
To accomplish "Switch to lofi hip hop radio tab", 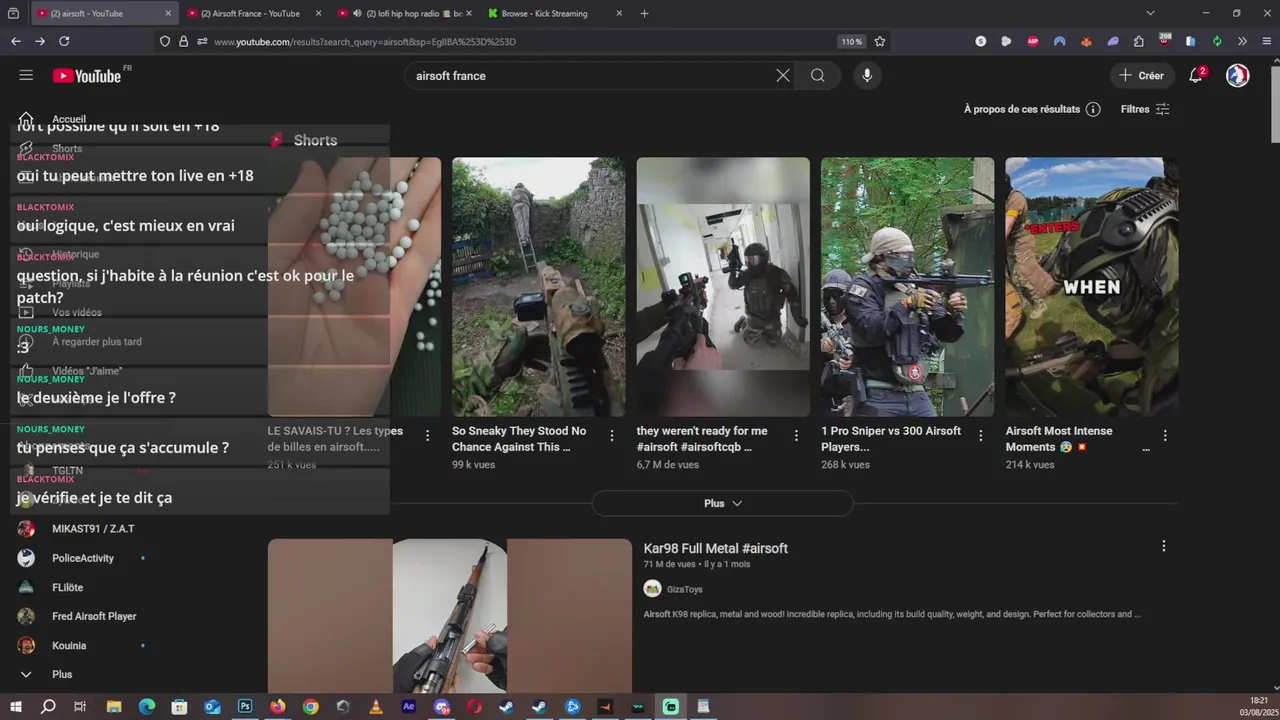I will (x=404, y=13).
